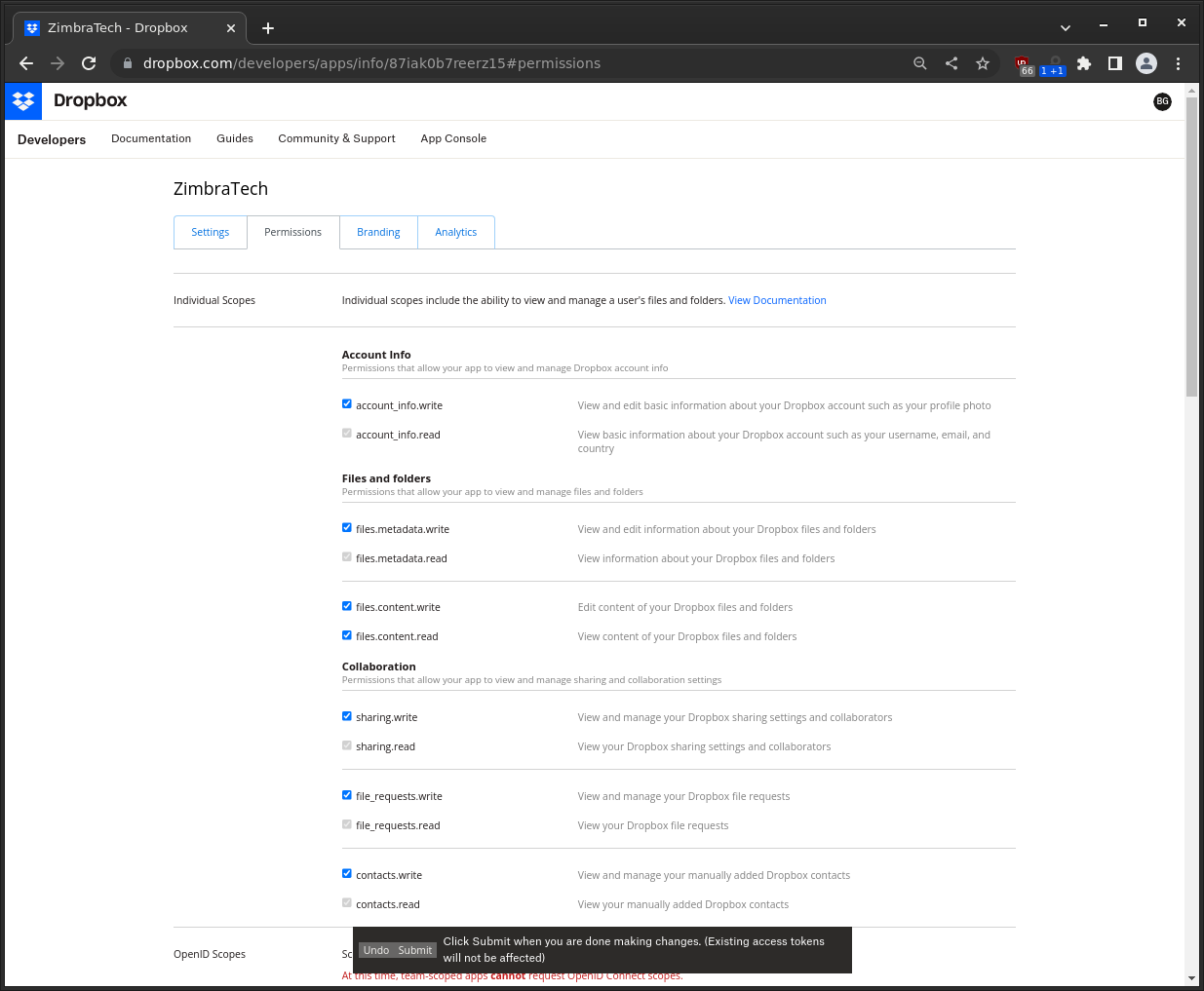
Task: Open the browser profile avatar icon
Action: tap(1146, 63)
